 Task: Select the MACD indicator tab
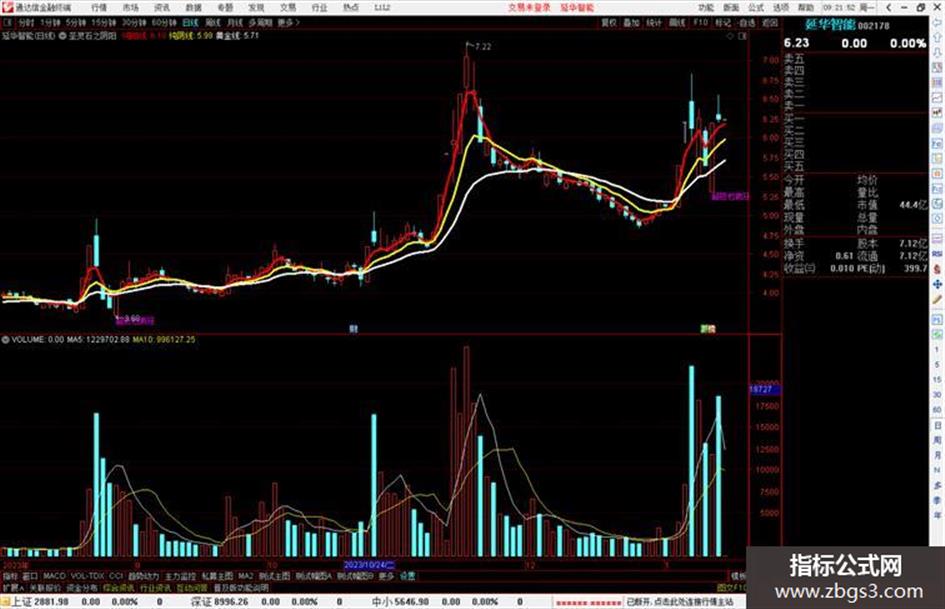pos(54,576)
